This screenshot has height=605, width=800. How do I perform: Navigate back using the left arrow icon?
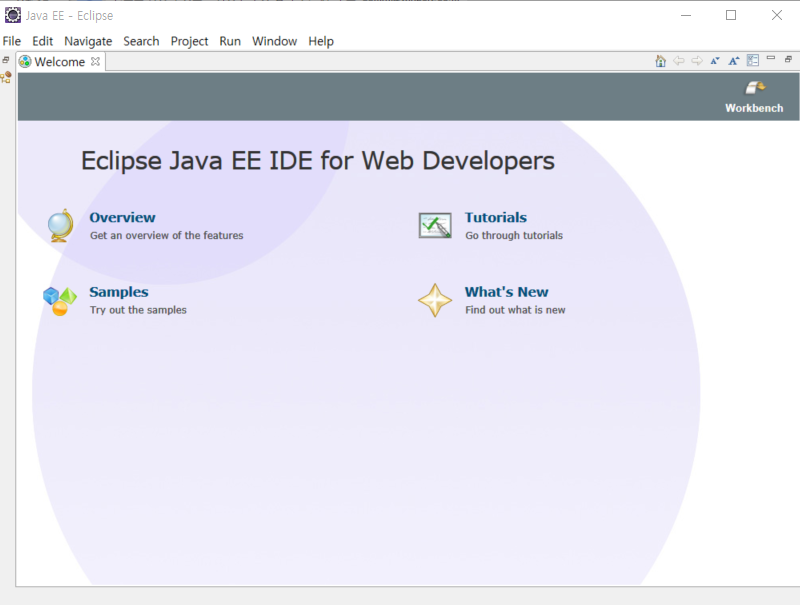tap(679, 60)
